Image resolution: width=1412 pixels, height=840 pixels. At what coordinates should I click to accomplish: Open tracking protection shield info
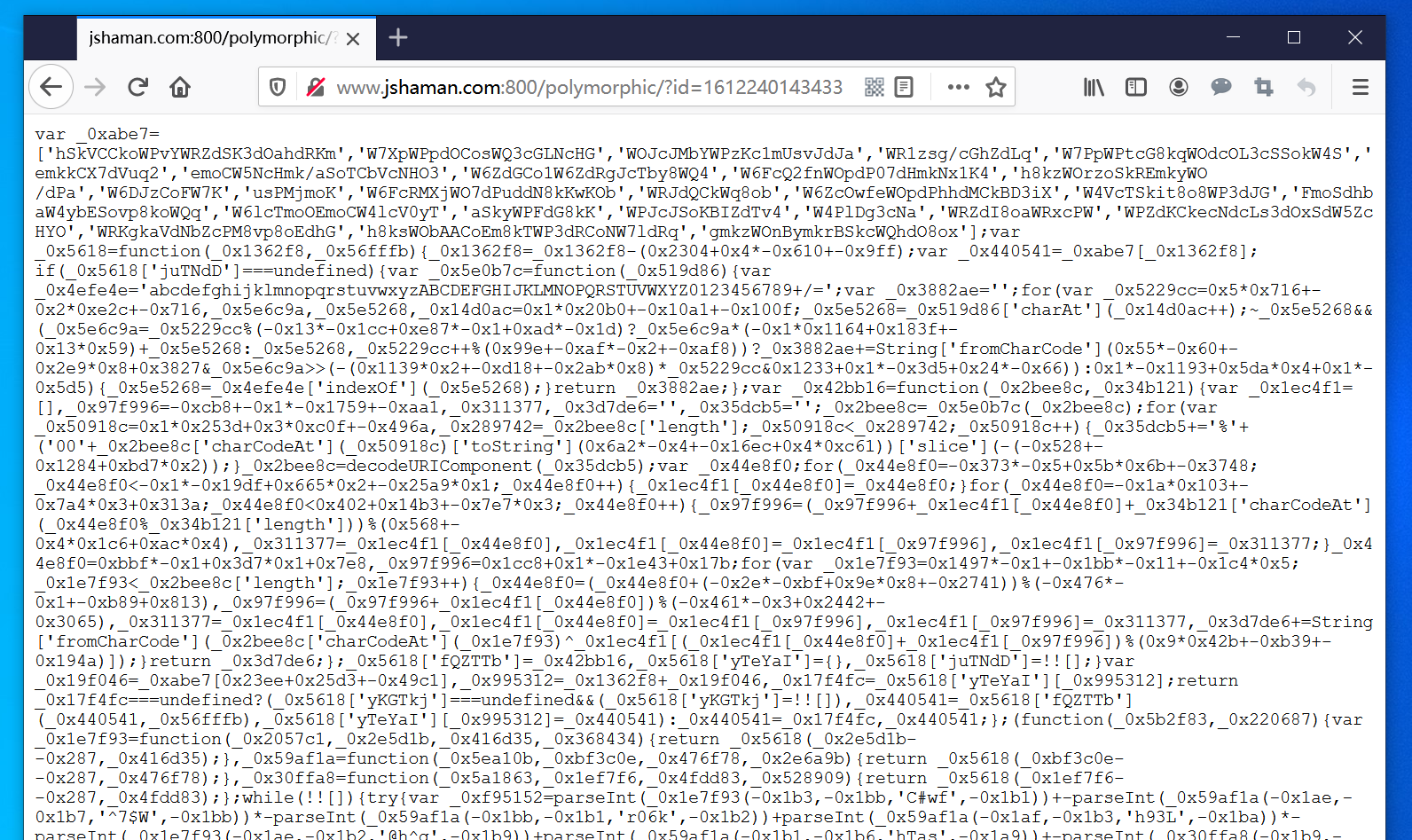coord(278,87)
